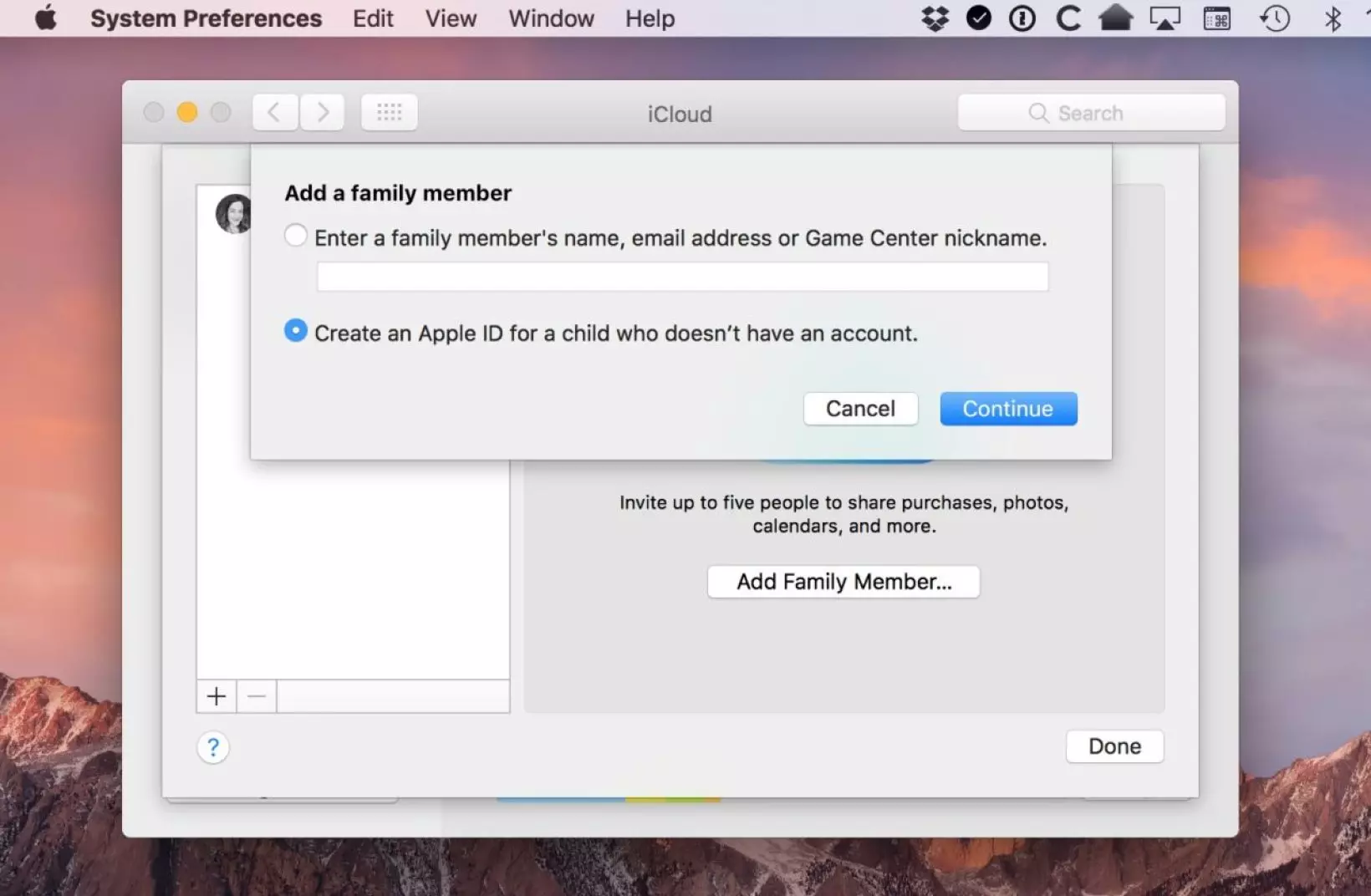Click the house-shaped menu bar icon
The width and height of the screenshot is (1371, 896).
pyautogui.click(x=1115, y=18)
